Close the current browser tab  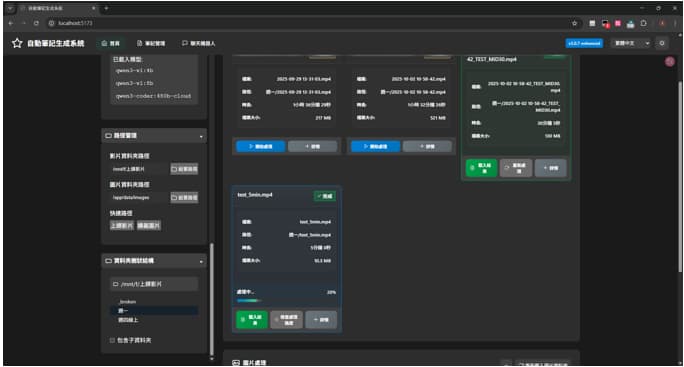click(x=94, y=8)
